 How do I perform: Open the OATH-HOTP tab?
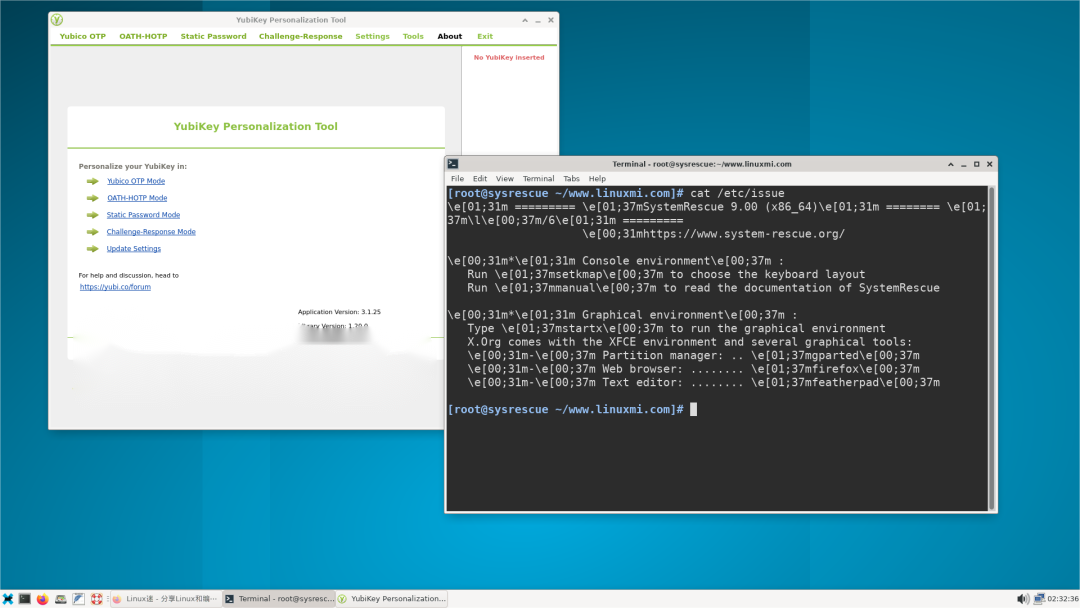click(143, 36)
